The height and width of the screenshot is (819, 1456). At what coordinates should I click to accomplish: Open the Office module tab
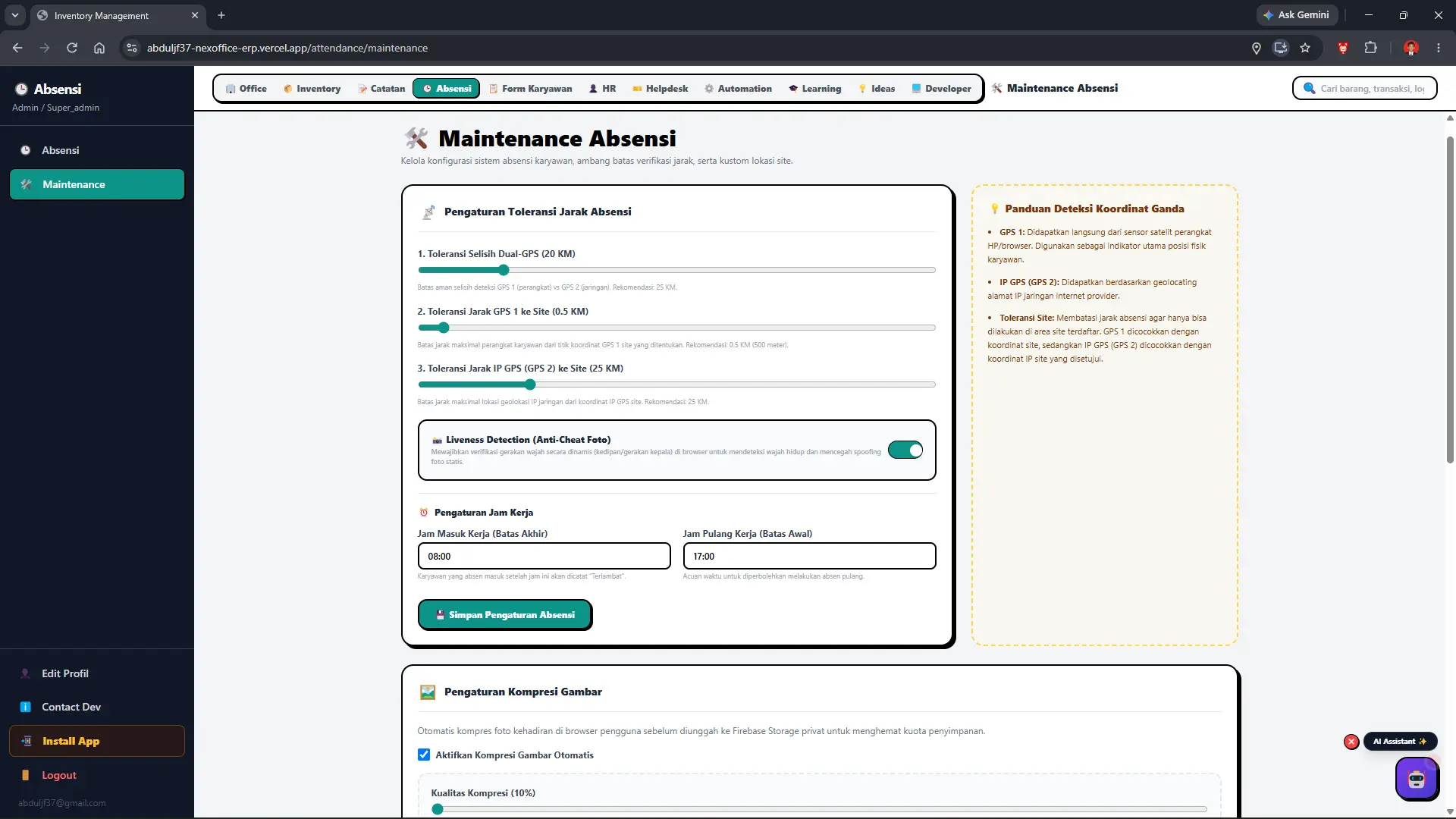click(246, 88)
